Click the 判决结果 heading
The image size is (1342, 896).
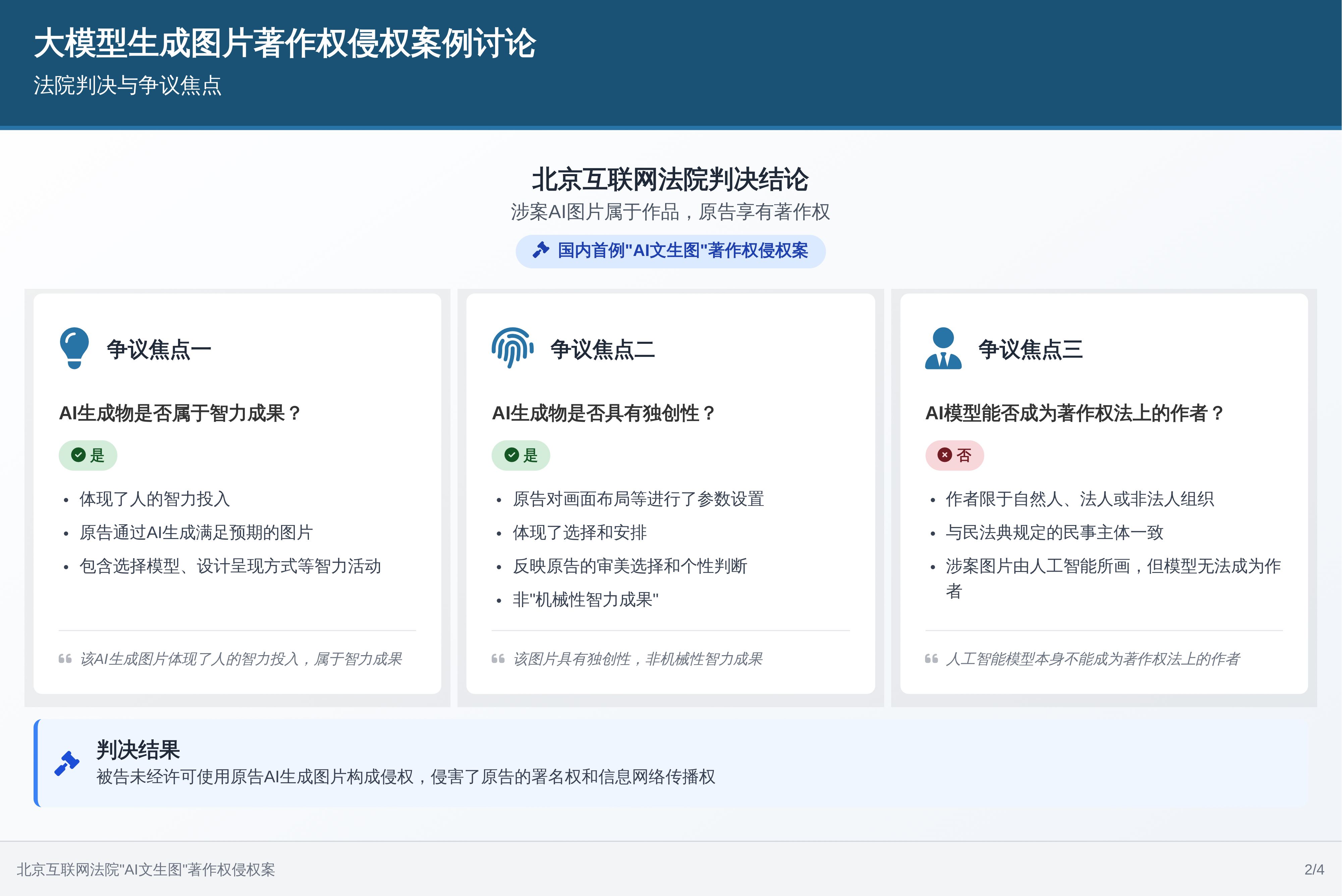point(138,749)
